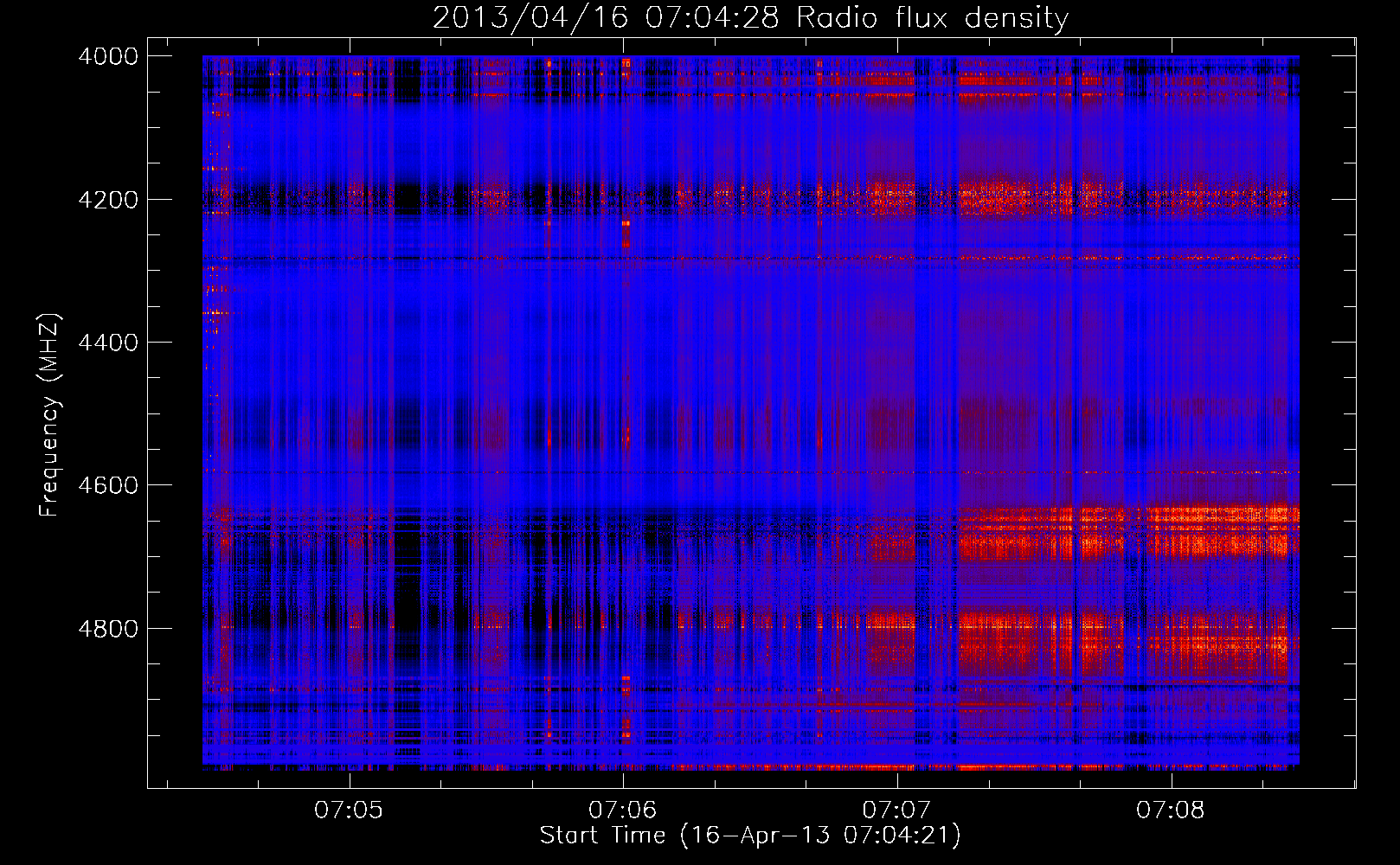Viewport: 1400px width, 865px height.
Task: Select the 4000 frequency axis label
Action: pyautogui.click(x=108, y=56)
